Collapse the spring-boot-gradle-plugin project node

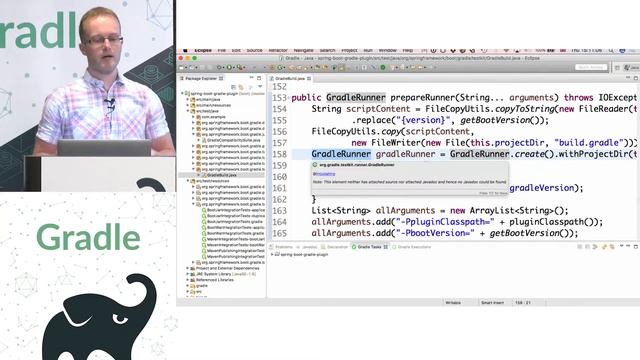[182, 93]
